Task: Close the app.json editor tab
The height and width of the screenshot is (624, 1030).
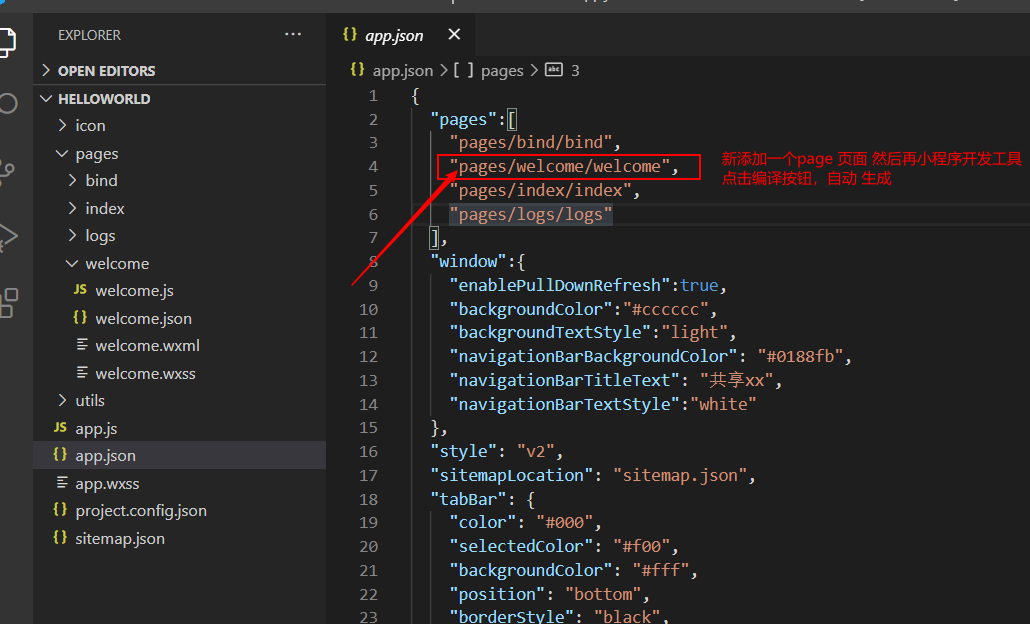Action: click(x=454, y=34)
